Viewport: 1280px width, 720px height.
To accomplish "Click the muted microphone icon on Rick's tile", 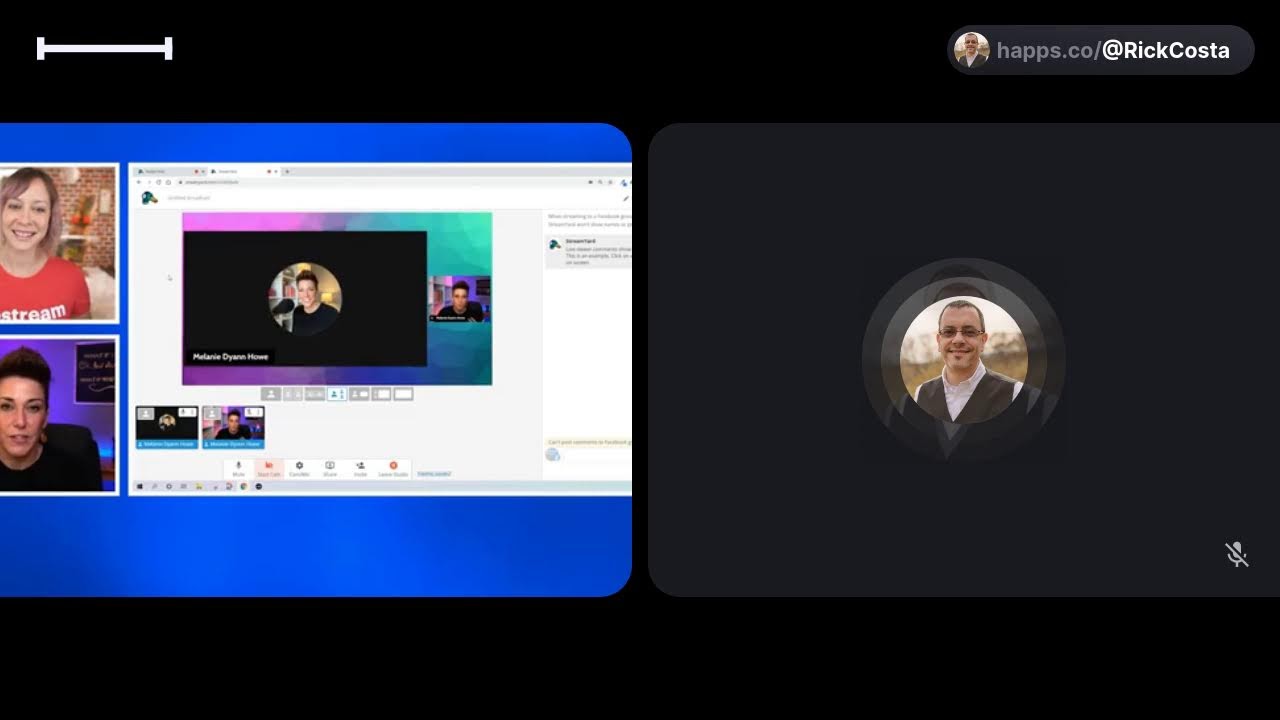I will [x=1237, y=554].
